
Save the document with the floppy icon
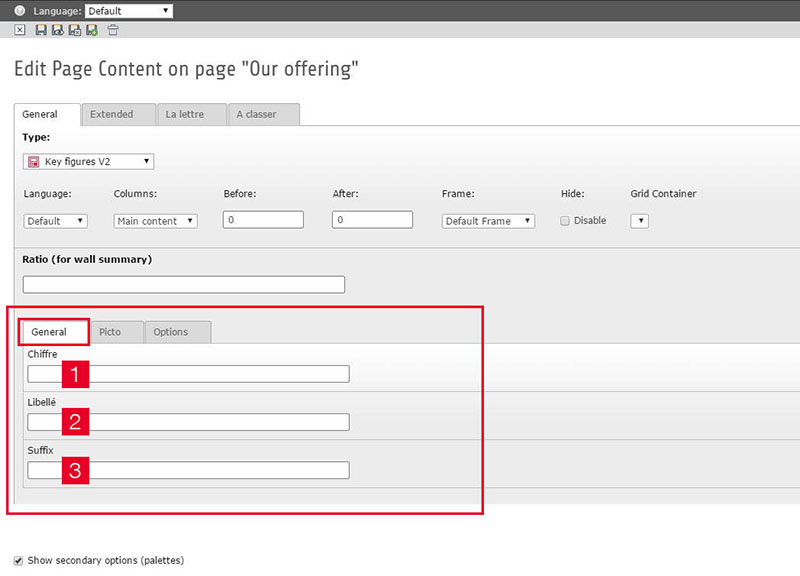click(x=41, y=30)
